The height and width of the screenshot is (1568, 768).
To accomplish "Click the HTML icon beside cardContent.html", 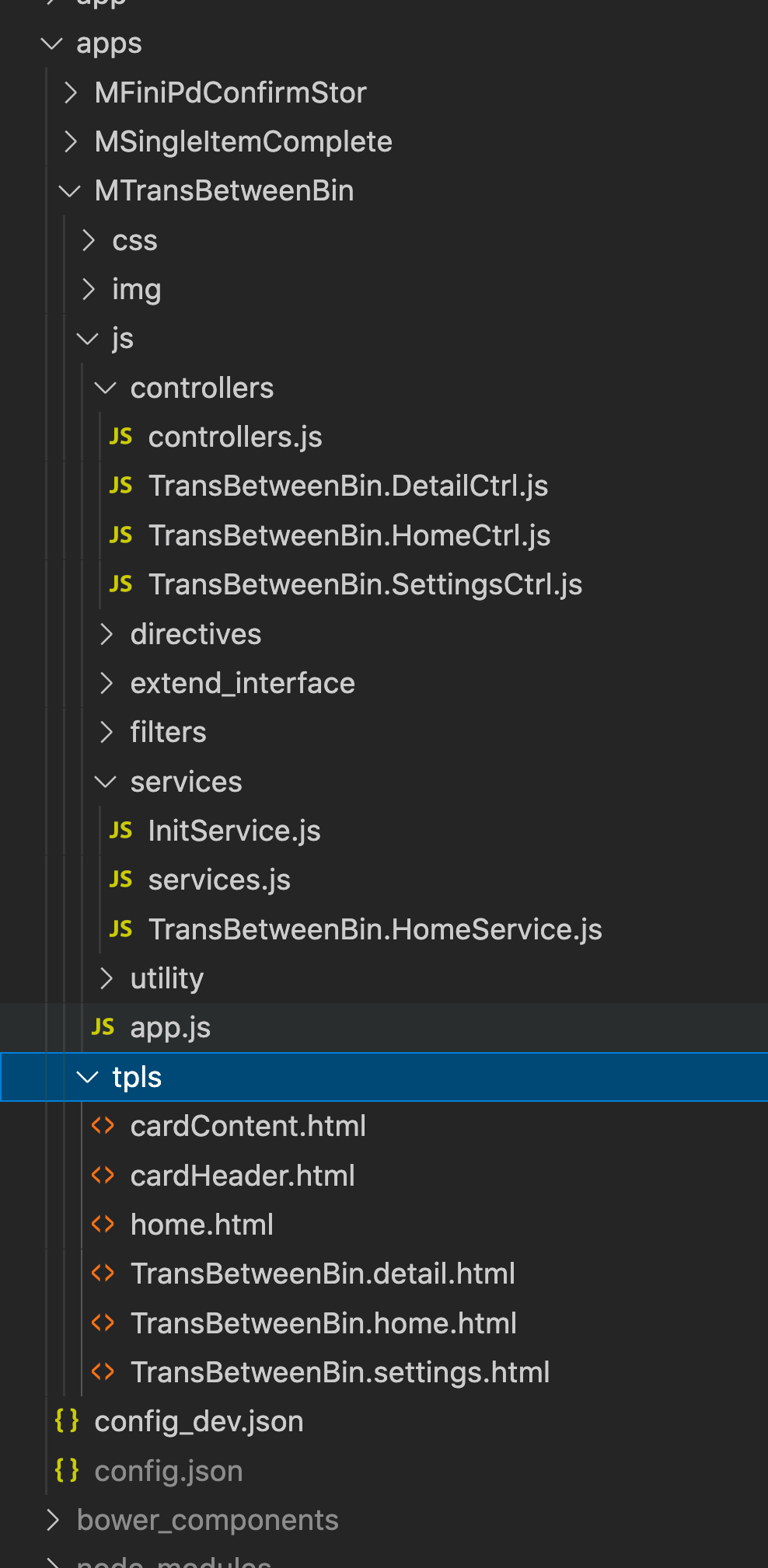I will tap(103, 1126).
